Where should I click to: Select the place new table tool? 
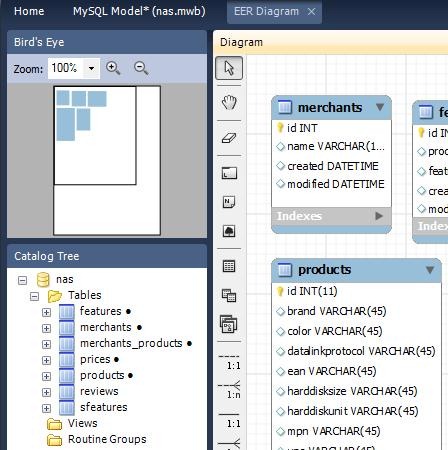[x=229, y=266]
